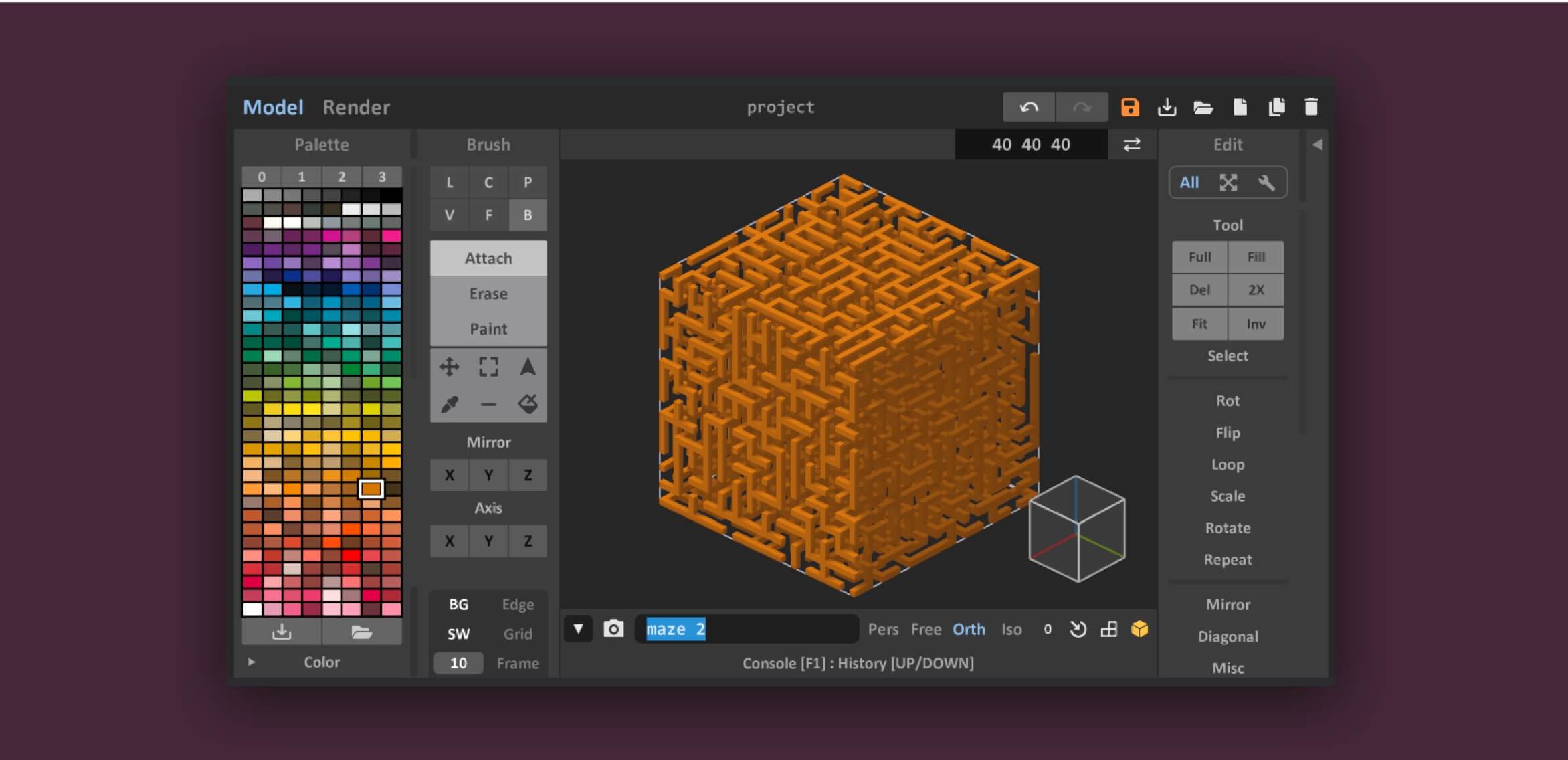Toggle Mirror Y axis
This screenshot has width=1568, height=760.
[488, 475]
